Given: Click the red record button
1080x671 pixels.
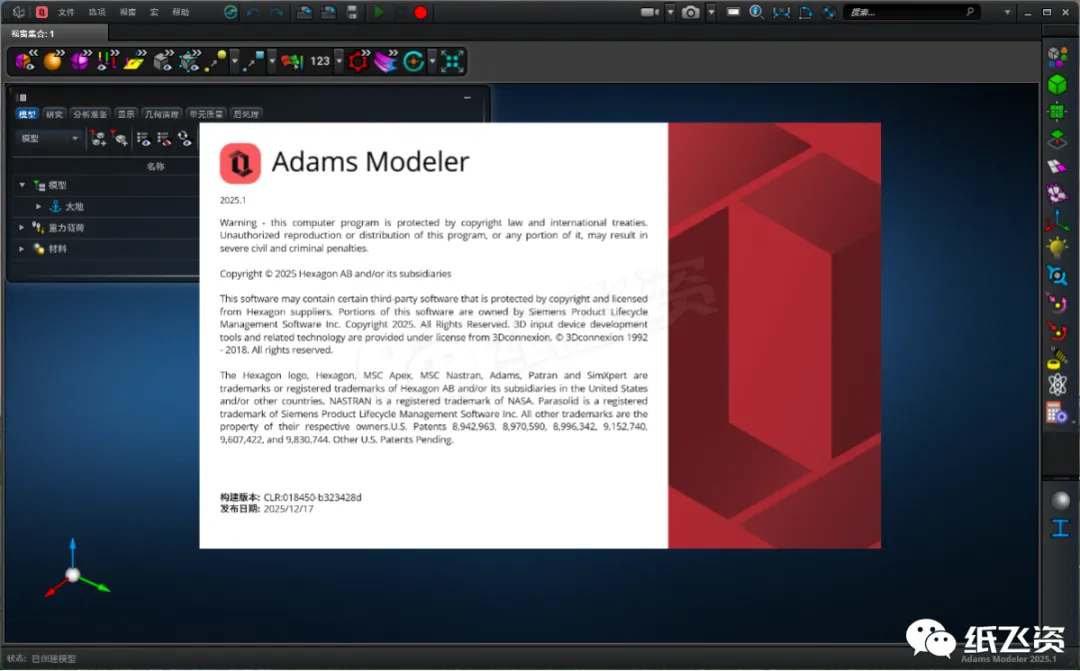Looking at the screenshot, I should pyautogui.click(x=420, y=12).
